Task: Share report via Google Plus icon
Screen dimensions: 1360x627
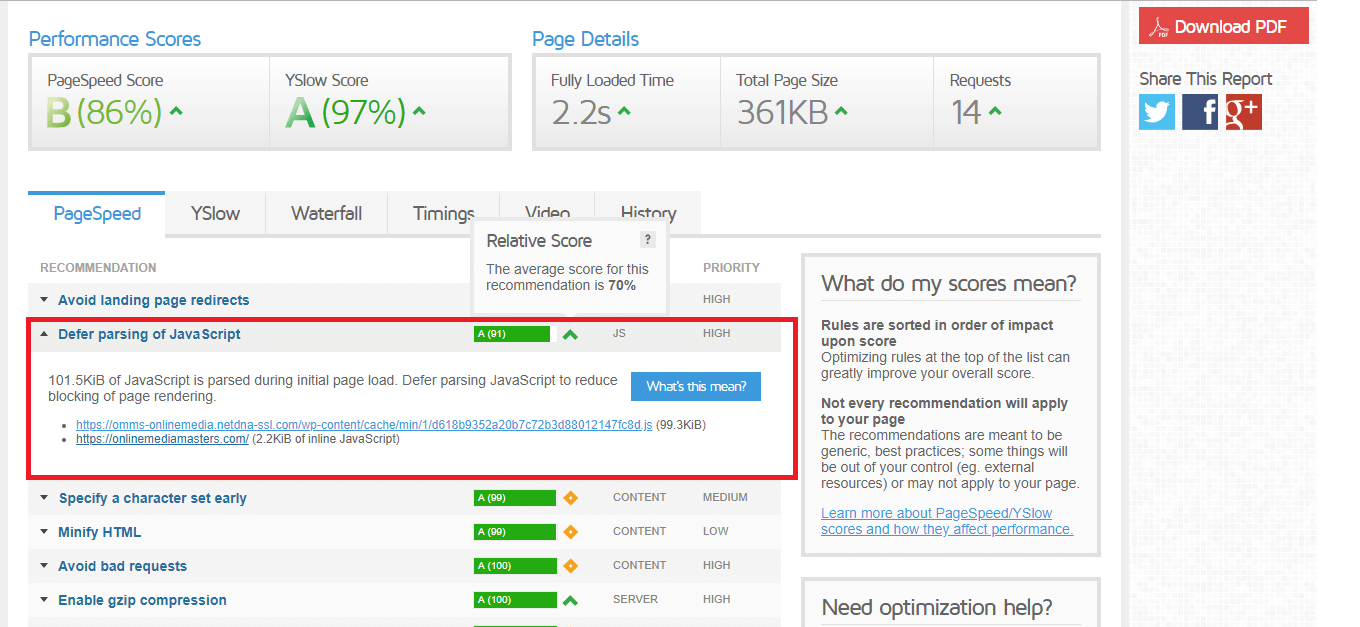Action: [x=1243, y=112]
